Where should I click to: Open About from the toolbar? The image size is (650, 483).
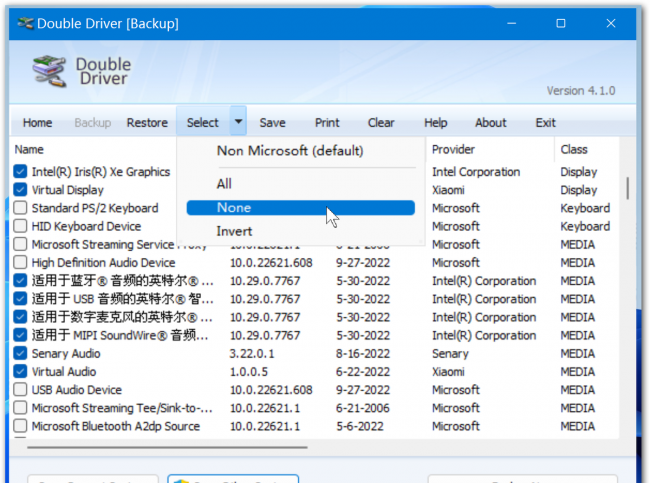491,123
